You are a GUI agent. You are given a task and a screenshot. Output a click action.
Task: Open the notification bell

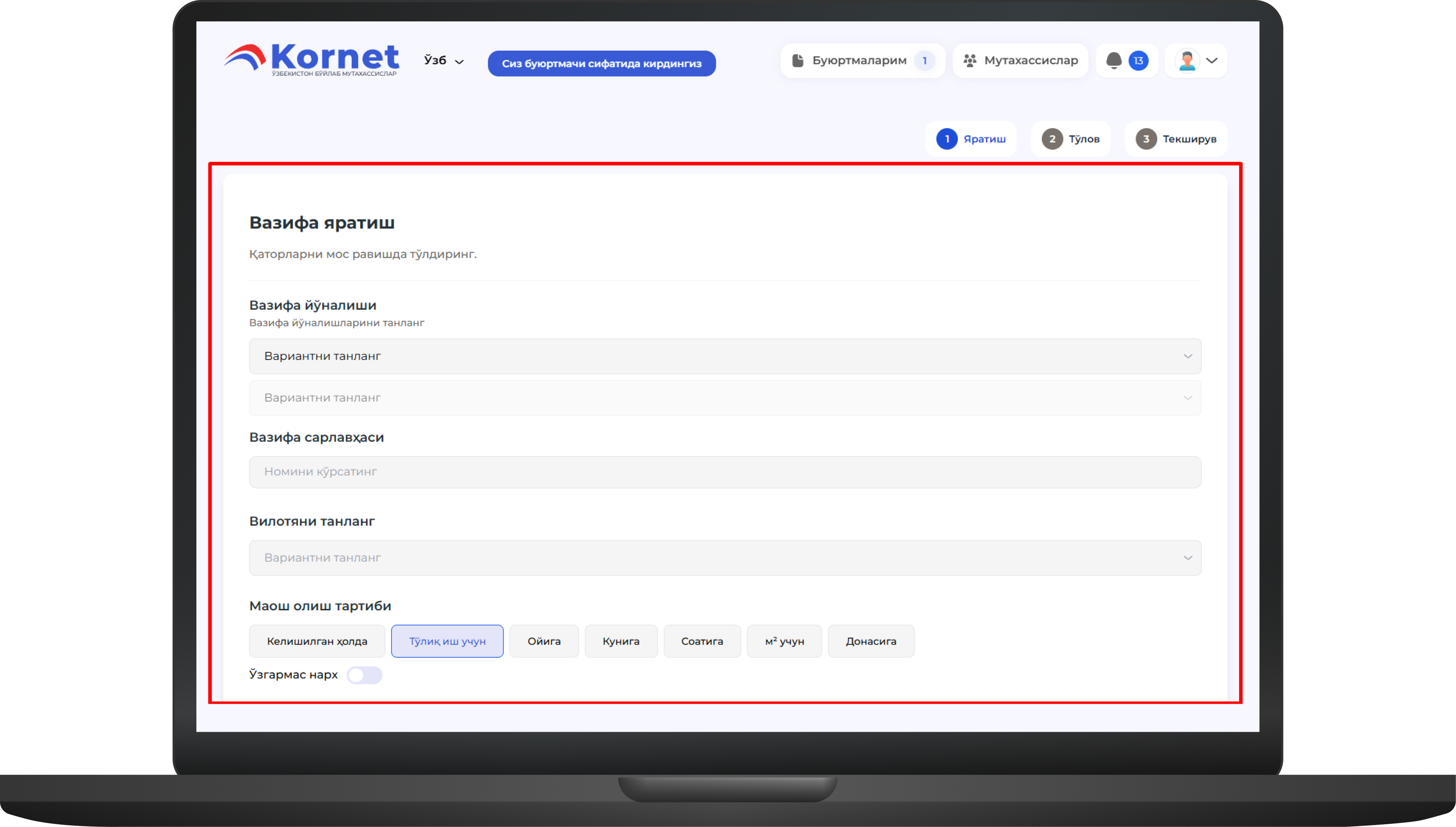click(1113, 60)
